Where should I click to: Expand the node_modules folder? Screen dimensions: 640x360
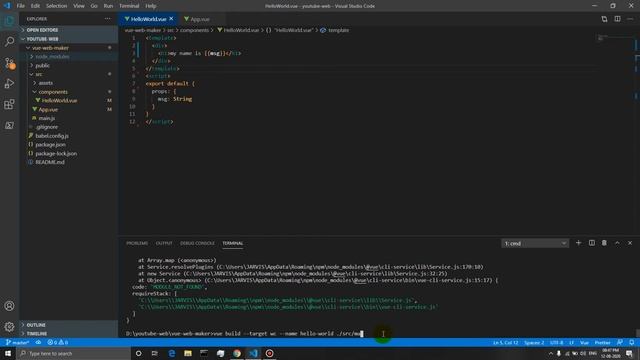click(69, 57)
